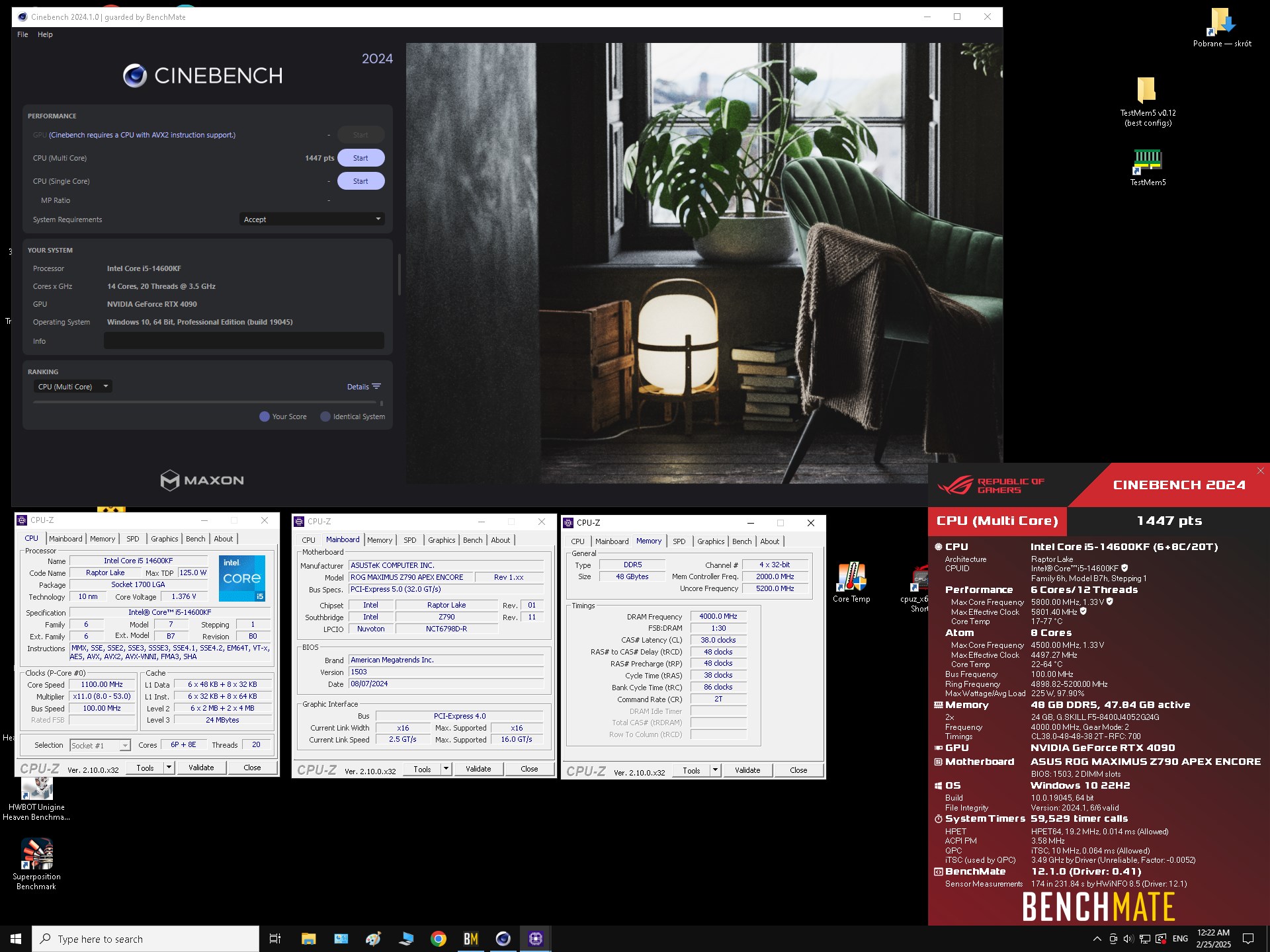This screenshot has height=952, width=1270.
Task: Open Task View in the taskbar
Action: pyautogui.click(x=275, y=939)
